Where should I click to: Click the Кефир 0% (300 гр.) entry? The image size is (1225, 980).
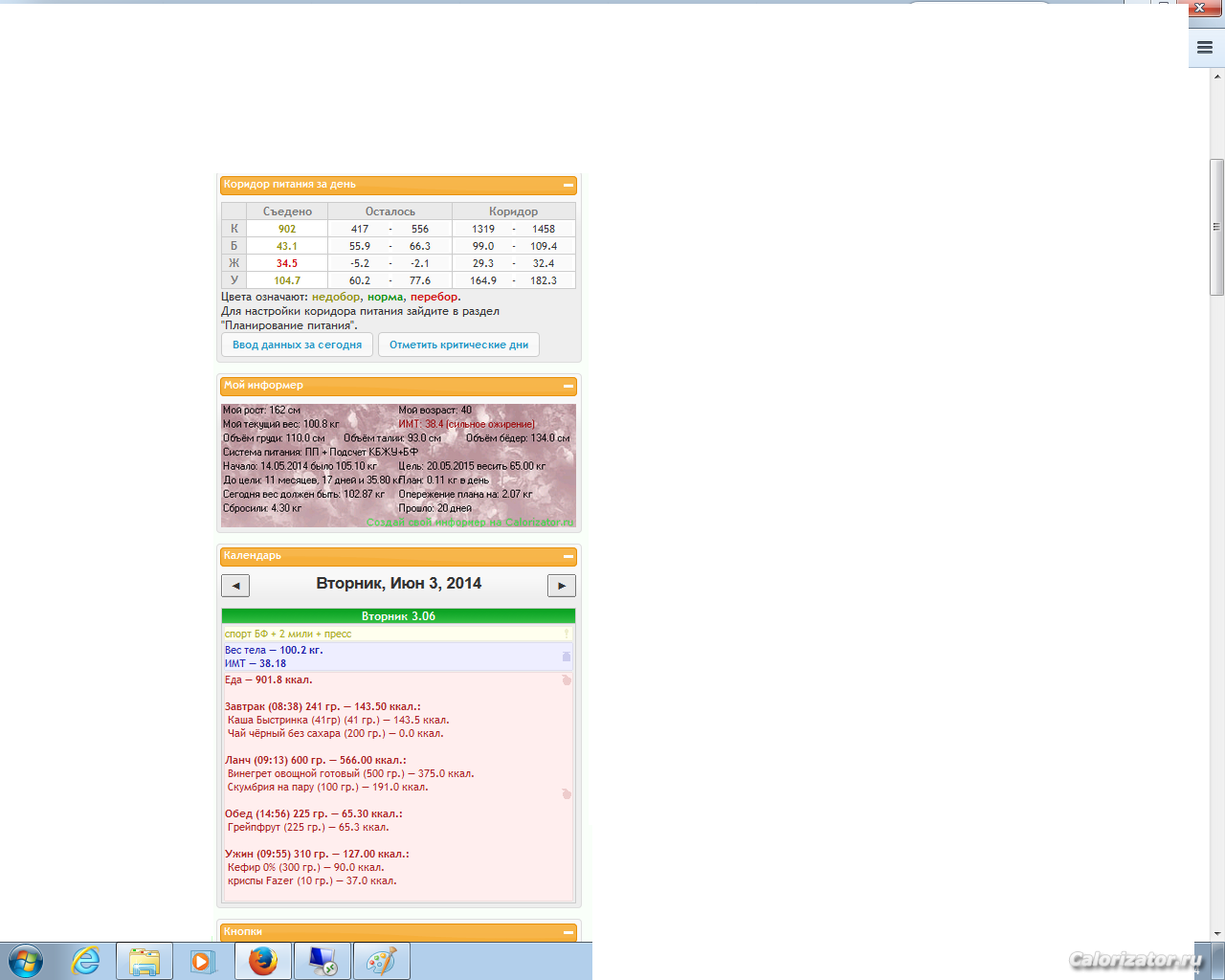click(305, 867)
